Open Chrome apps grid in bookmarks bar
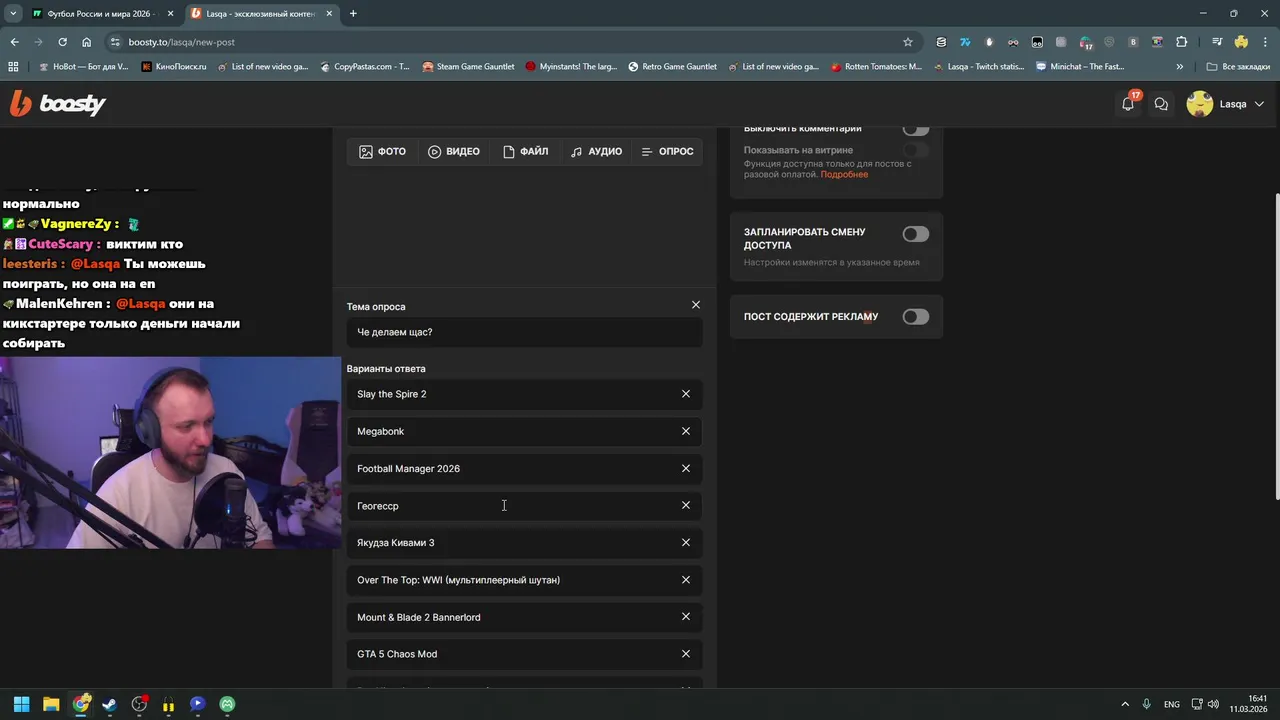 [x=13, y=67]
